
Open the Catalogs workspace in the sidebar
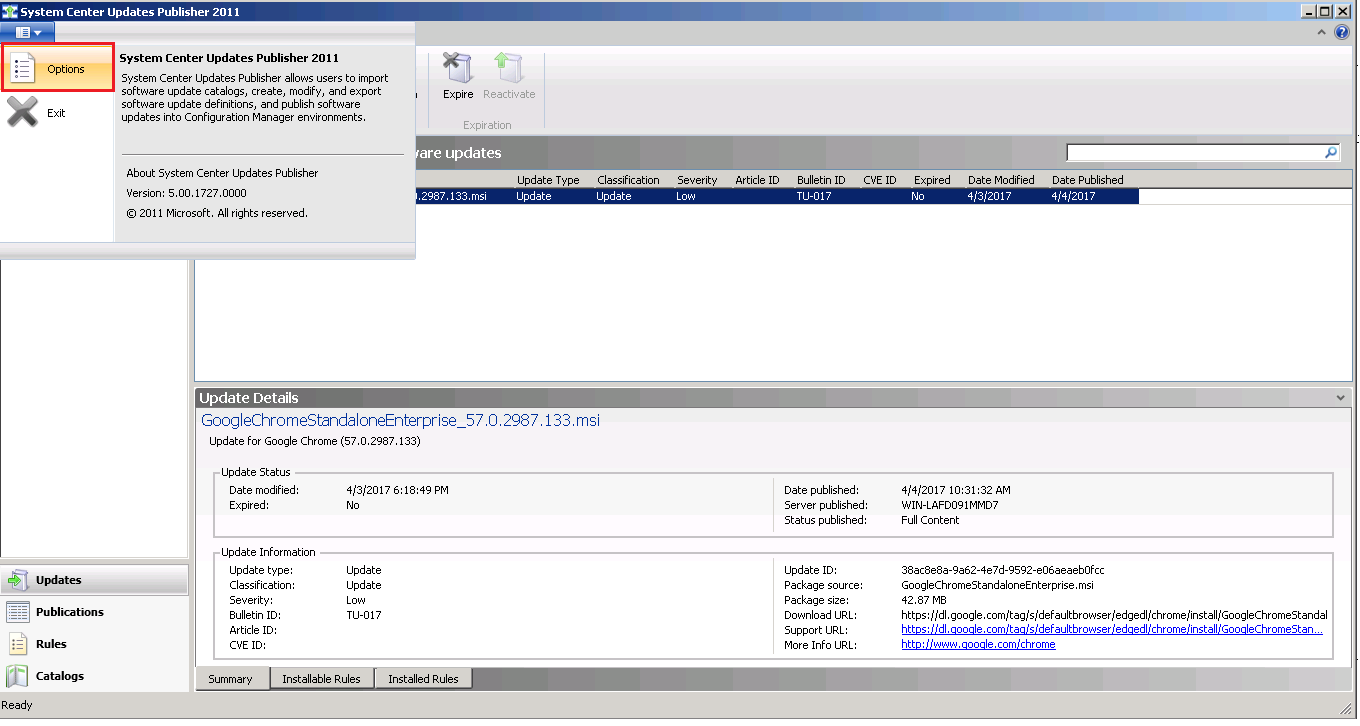[57, 676]
